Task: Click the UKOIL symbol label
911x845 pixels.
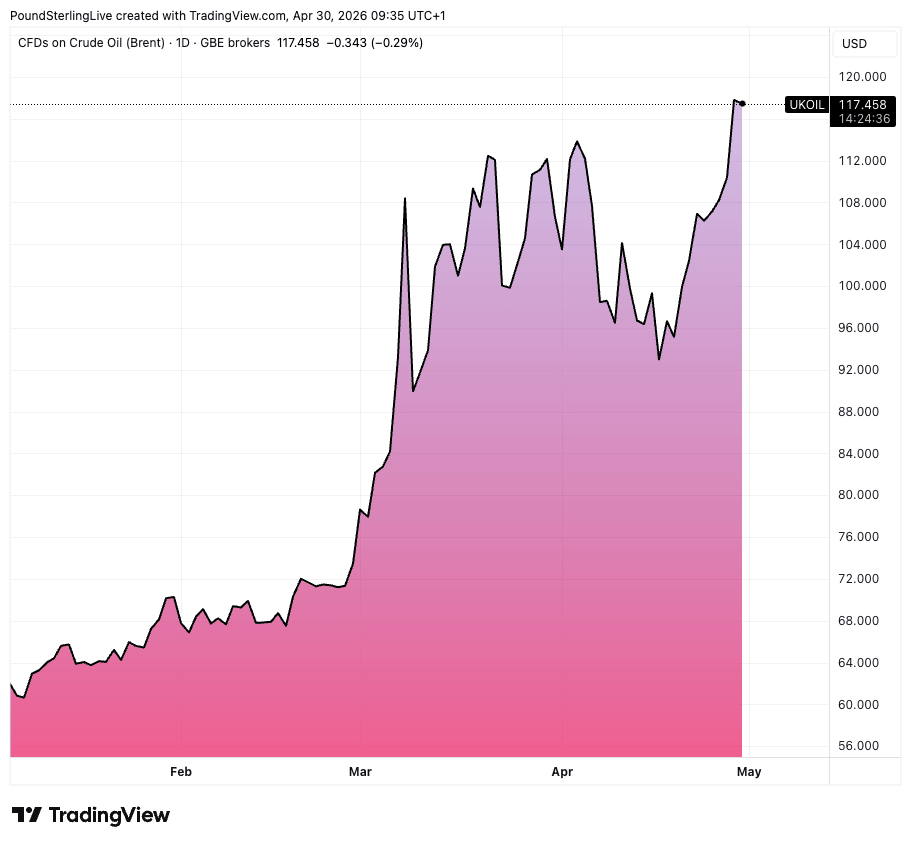Action: coord(807,104)
